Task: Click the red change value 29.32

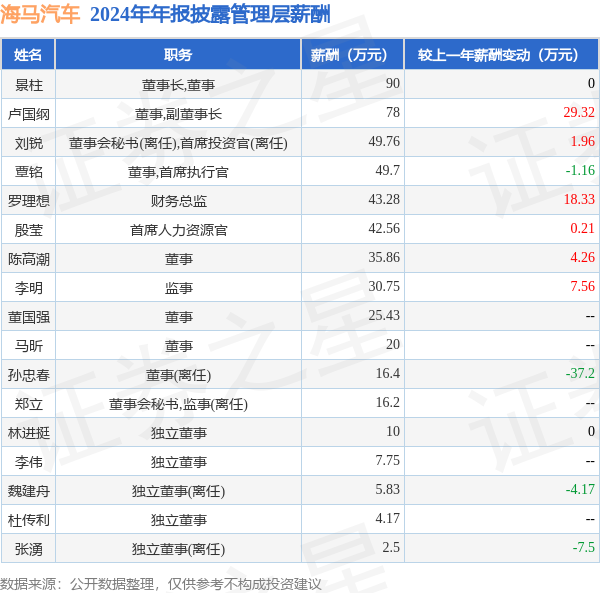Action: tap(579, 112)
